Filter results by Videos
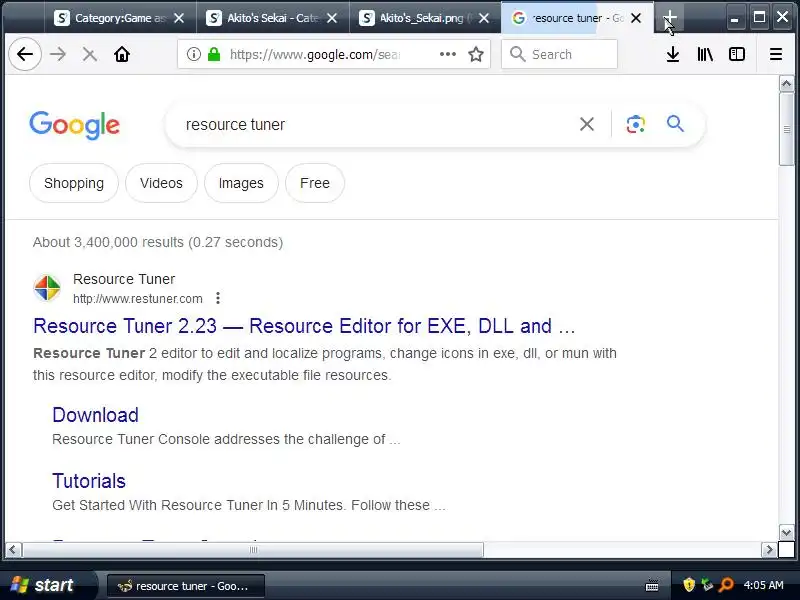This screenshot has height=600, width=800. 161,183
